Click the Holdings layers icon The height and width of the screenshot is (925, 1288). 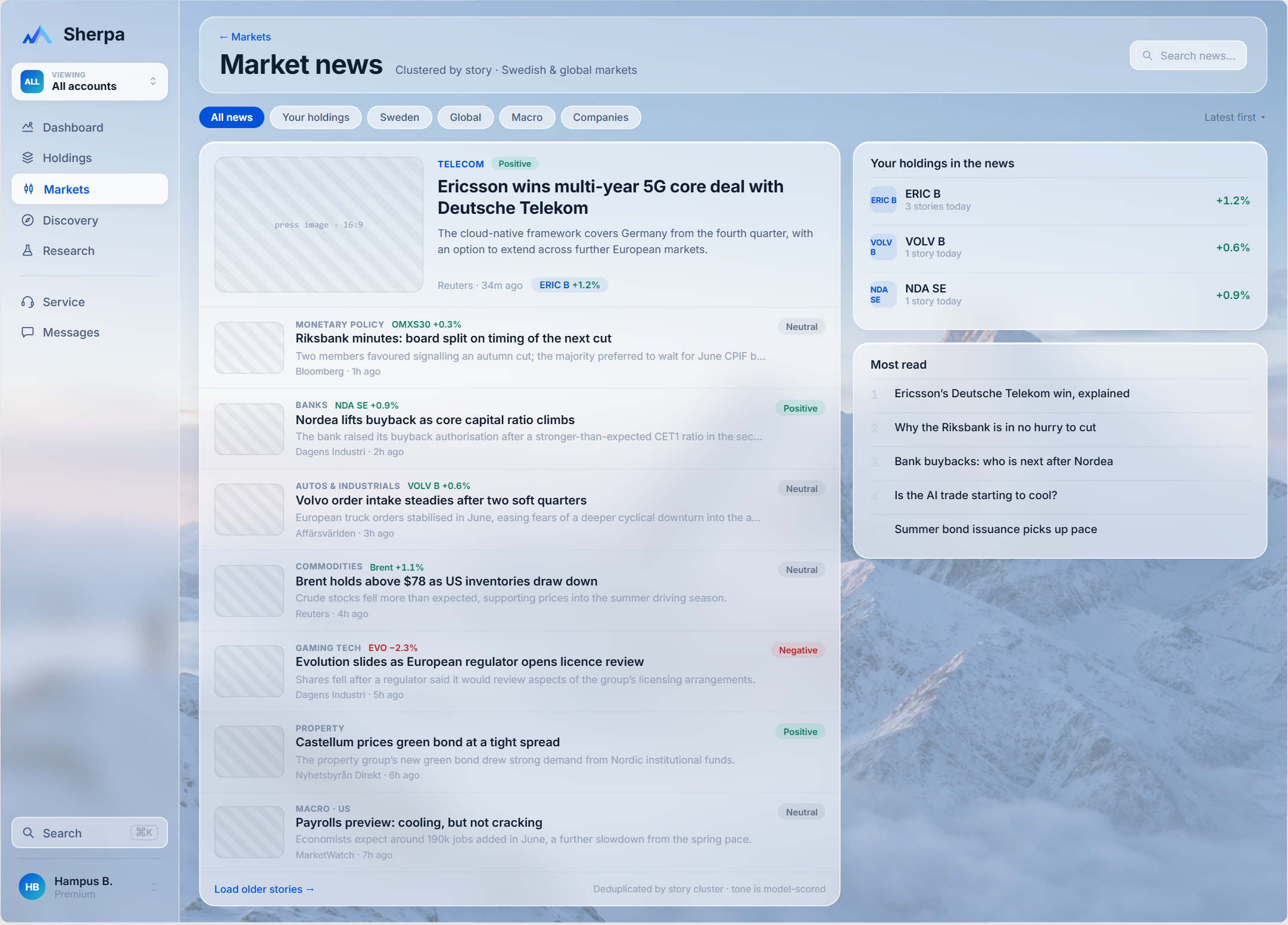tap(27, 157)
